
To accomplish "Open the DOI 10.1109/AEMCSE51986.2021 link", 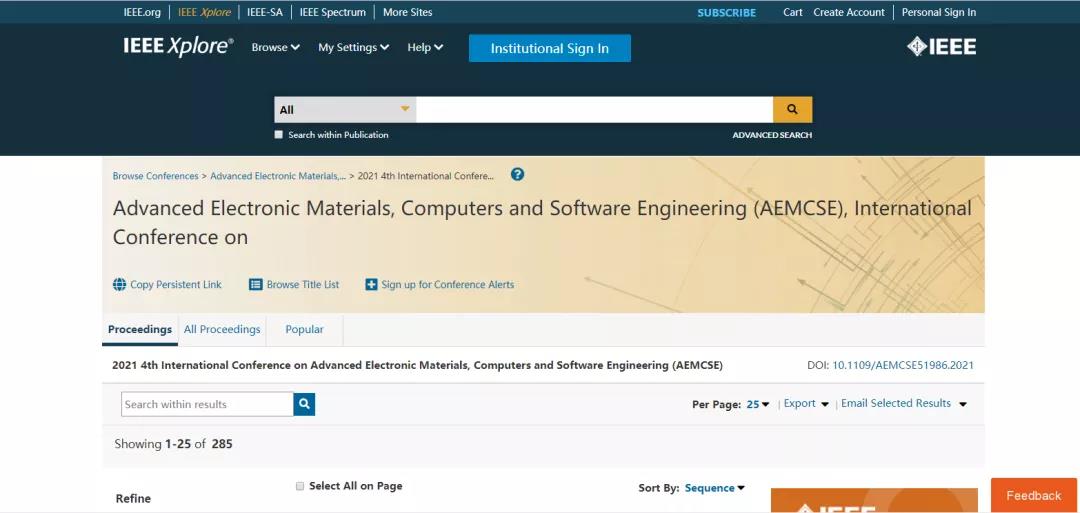I will pyautogui.click(x=903, y=365).
